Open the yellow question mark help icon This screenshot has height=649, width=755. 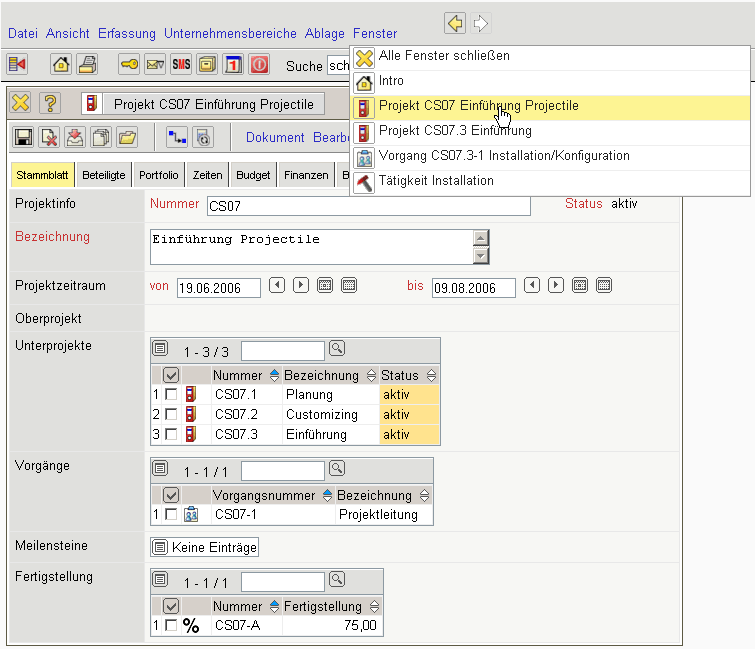[49, 103]
